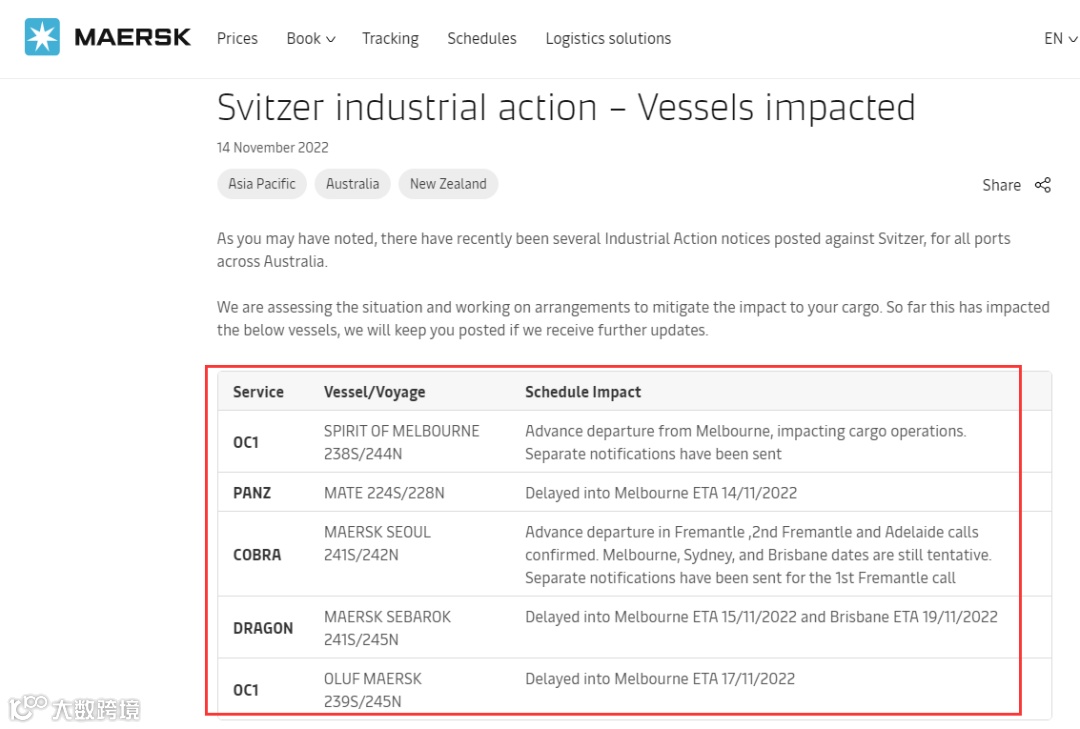Image resolution: width=1080 pixels, height=729 pixels.
Task: Go to the Tracking page
Action: click(390, 39)
